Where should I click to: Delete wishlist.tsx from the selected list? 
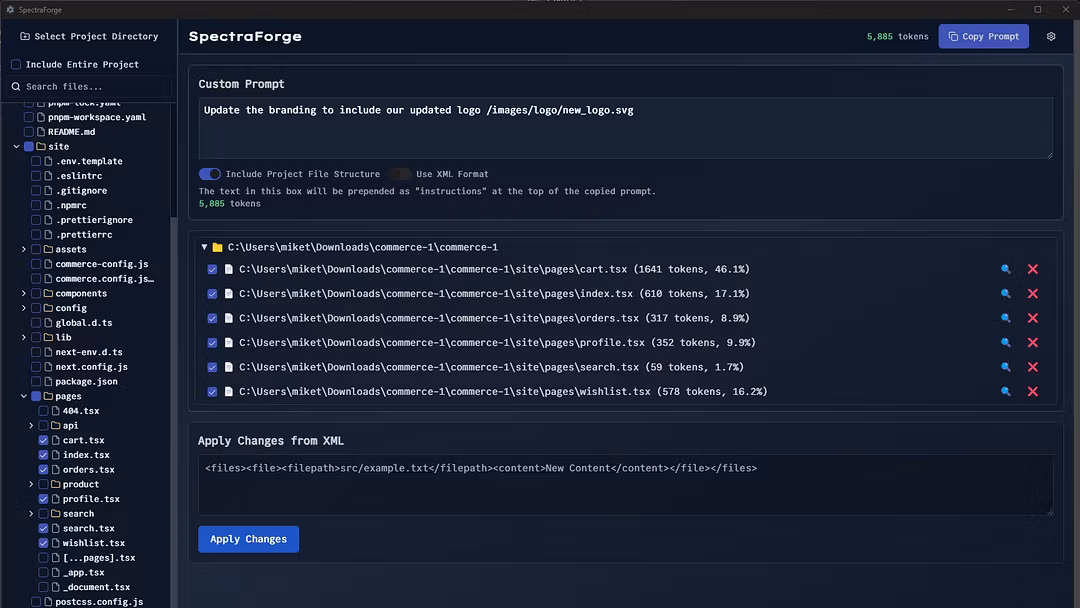pos(1033,392)
